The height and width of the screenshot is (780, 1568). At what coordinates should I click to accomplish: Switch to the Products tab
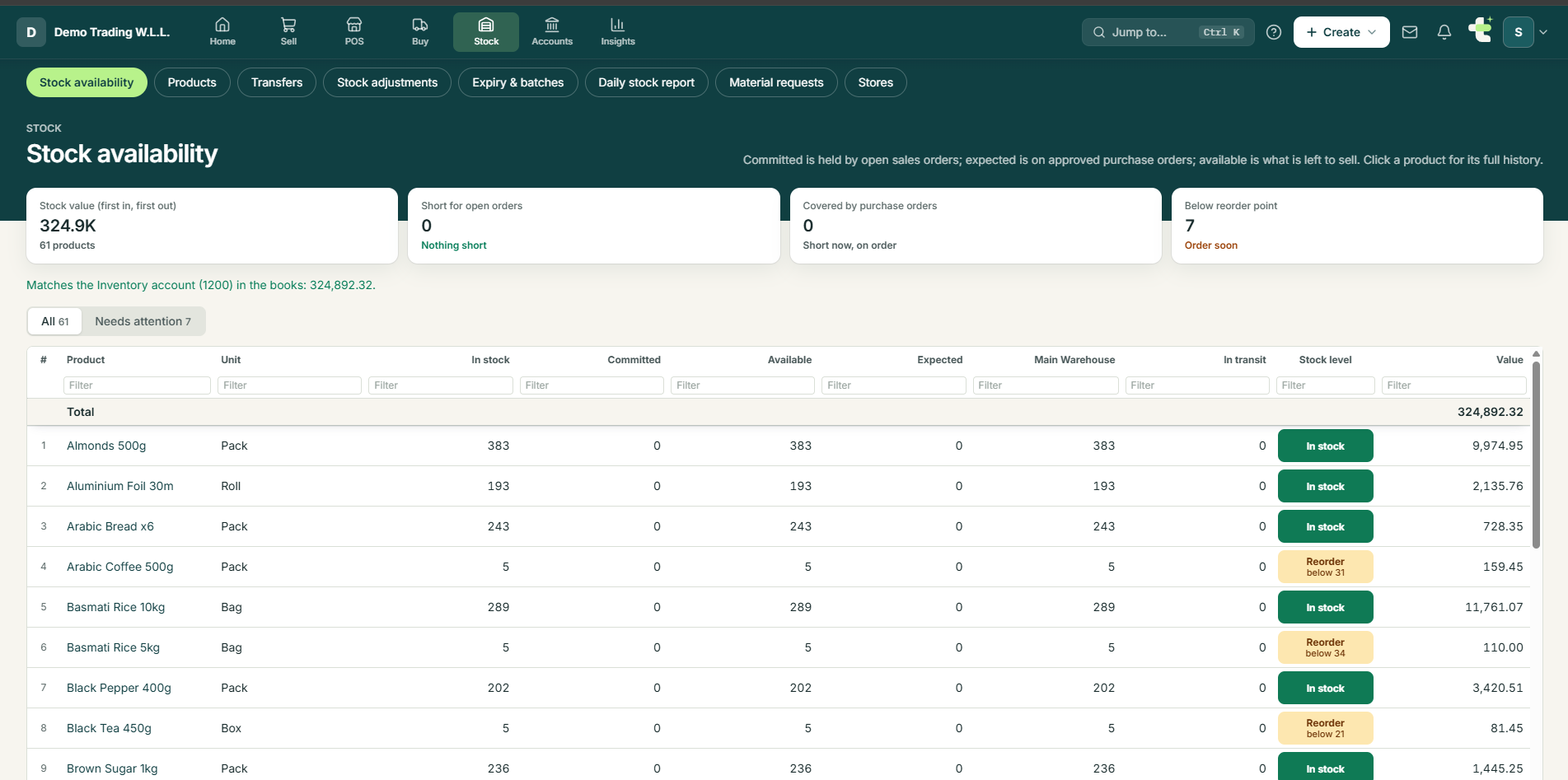point(192,82)
